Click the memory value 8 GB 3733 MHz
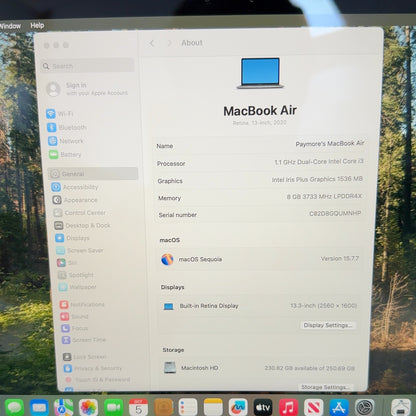 tap(324, 197)
